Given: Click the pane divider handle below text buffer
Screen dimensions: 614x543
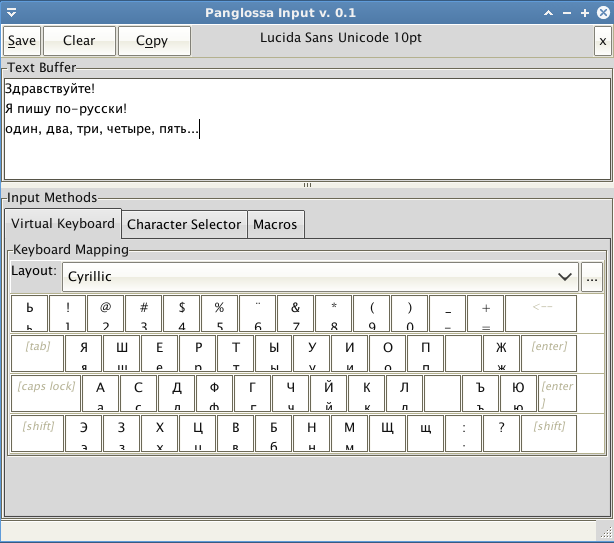Looking at the screenshot, I should pyautogui.click(x=307, y=185).
